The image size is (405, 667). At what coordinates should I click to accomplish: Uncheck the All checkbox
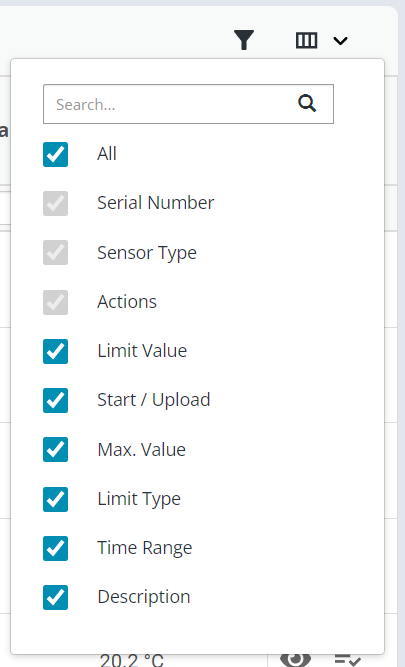pos(55,154)
